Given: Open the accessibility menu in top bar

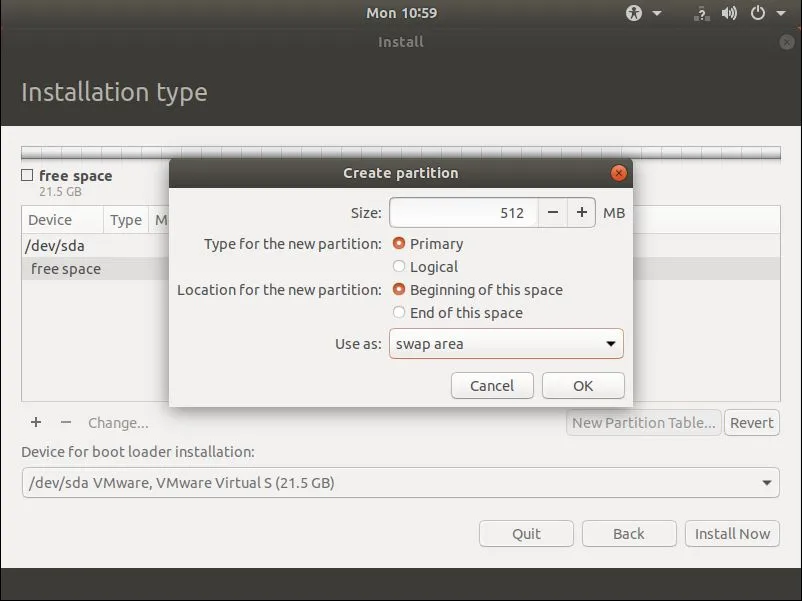Looking at the screenshot, I should click(634, 13).
